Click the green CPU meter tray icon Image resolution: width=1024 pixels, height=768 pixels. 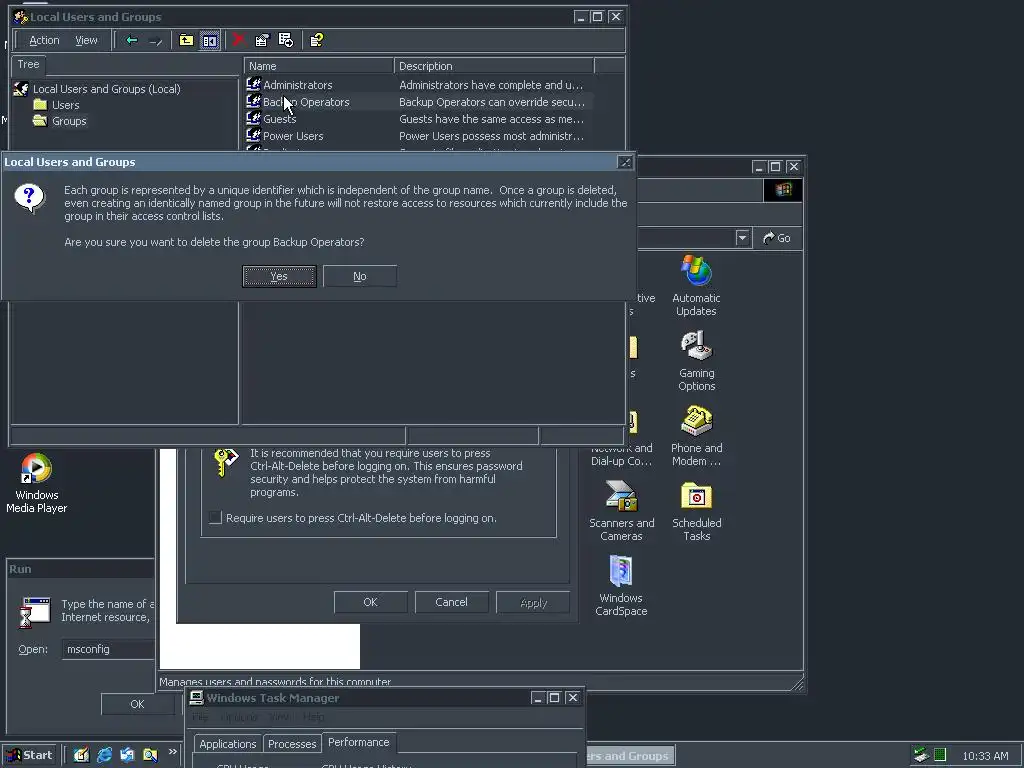click(940, 755)
